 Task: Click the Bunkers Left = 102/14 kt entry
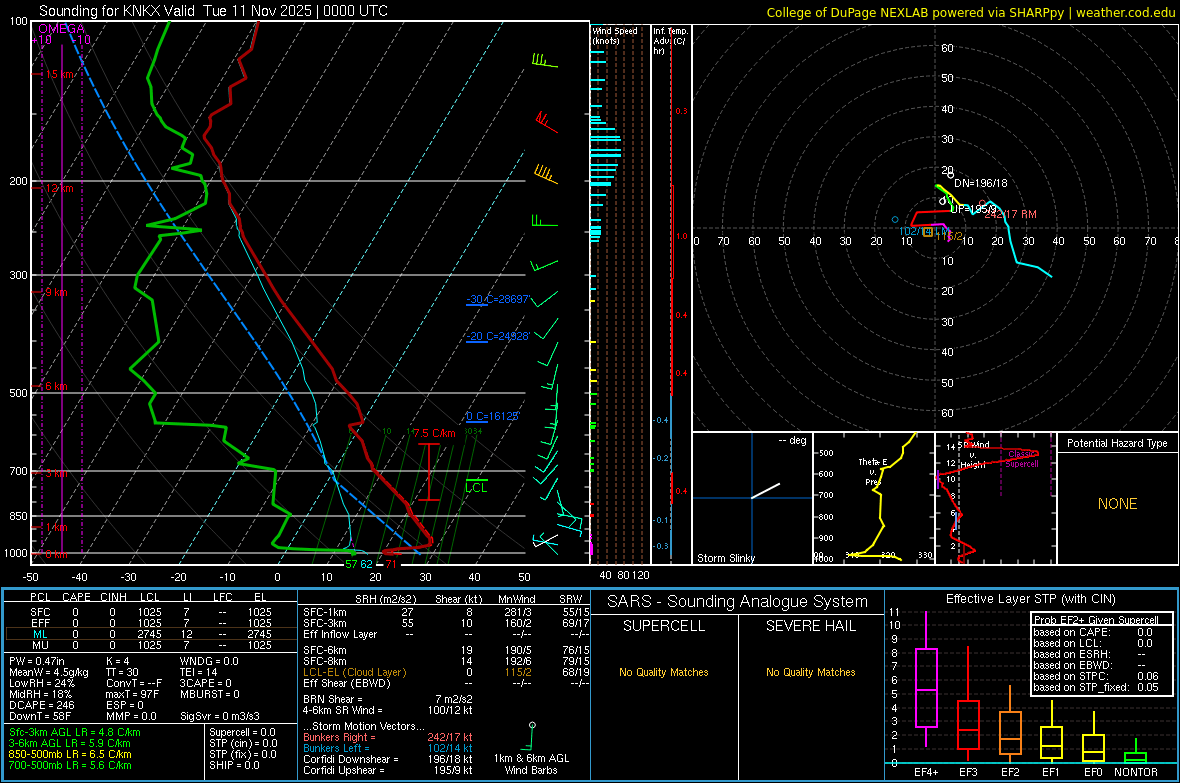388,748
